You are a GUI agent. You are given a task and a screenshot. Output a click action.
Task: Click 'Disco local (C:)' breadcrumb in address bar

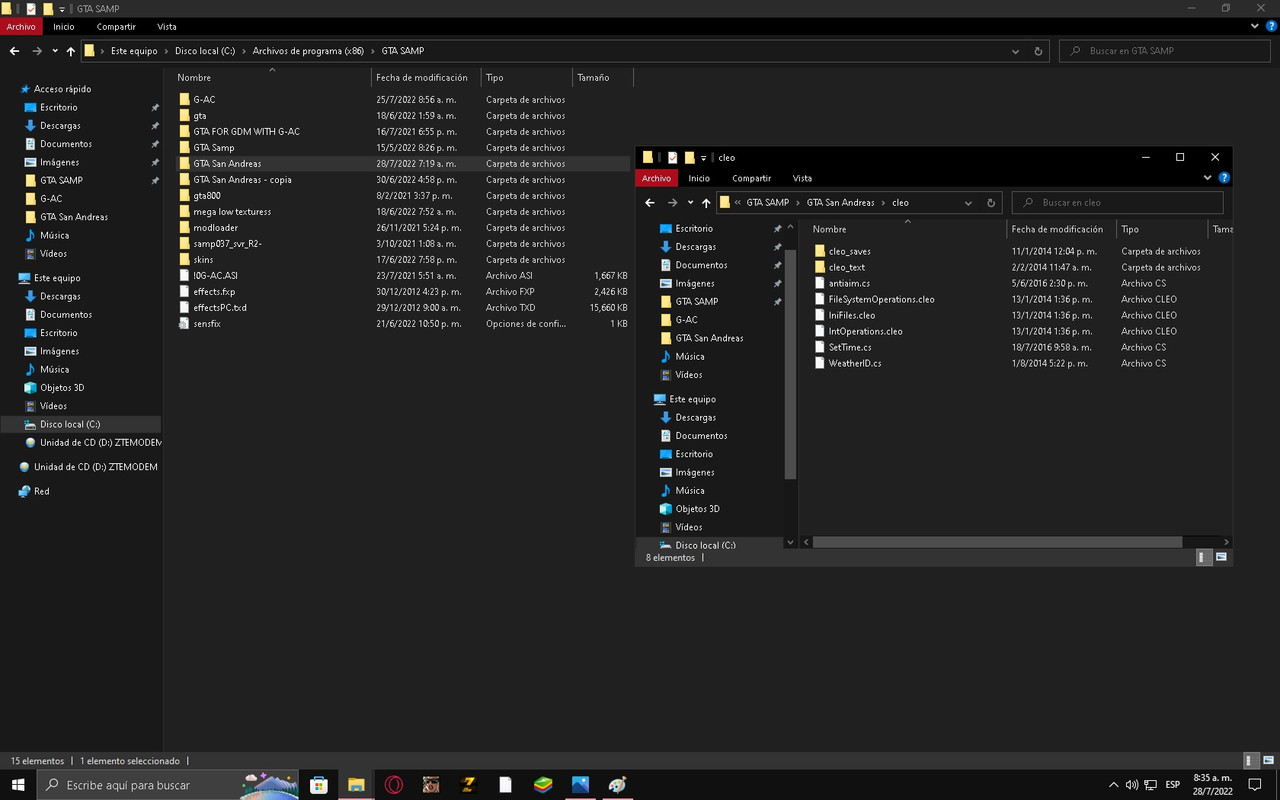(x=206, y=51)
